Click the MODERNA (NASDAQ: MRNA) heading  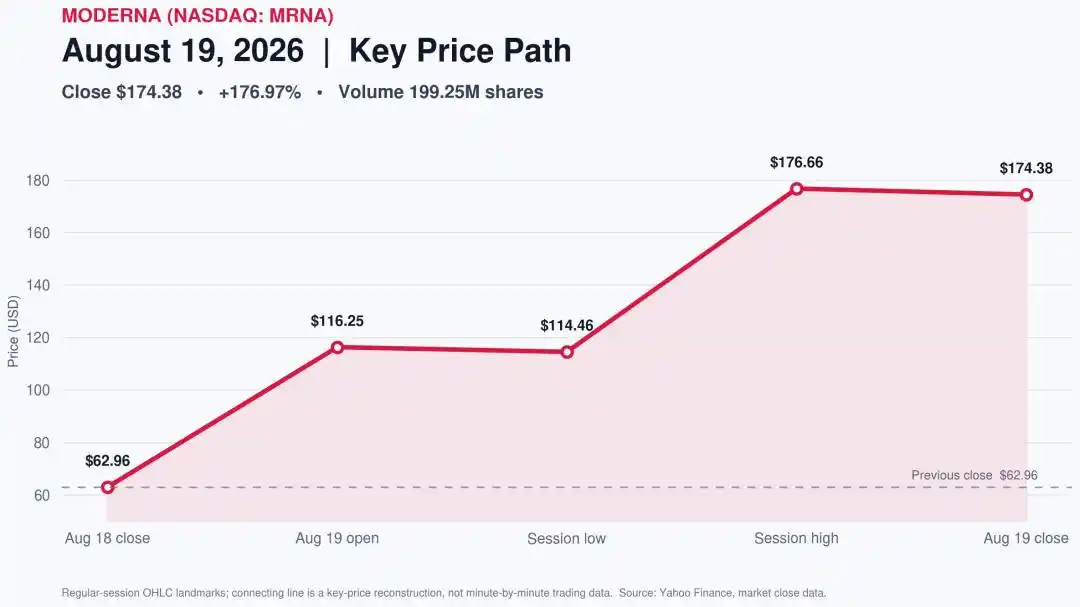198,15
